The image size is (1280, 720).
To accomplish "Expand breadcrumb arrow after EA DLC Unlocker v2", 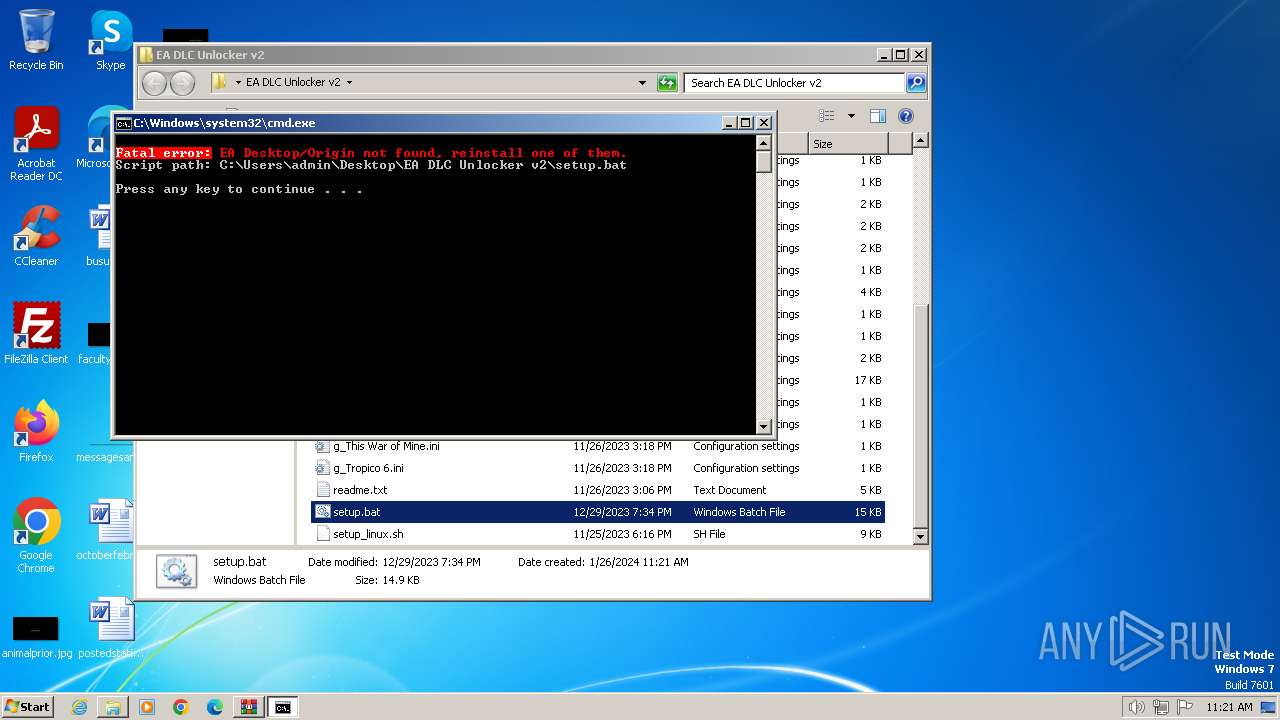I will tap(349, 83).
